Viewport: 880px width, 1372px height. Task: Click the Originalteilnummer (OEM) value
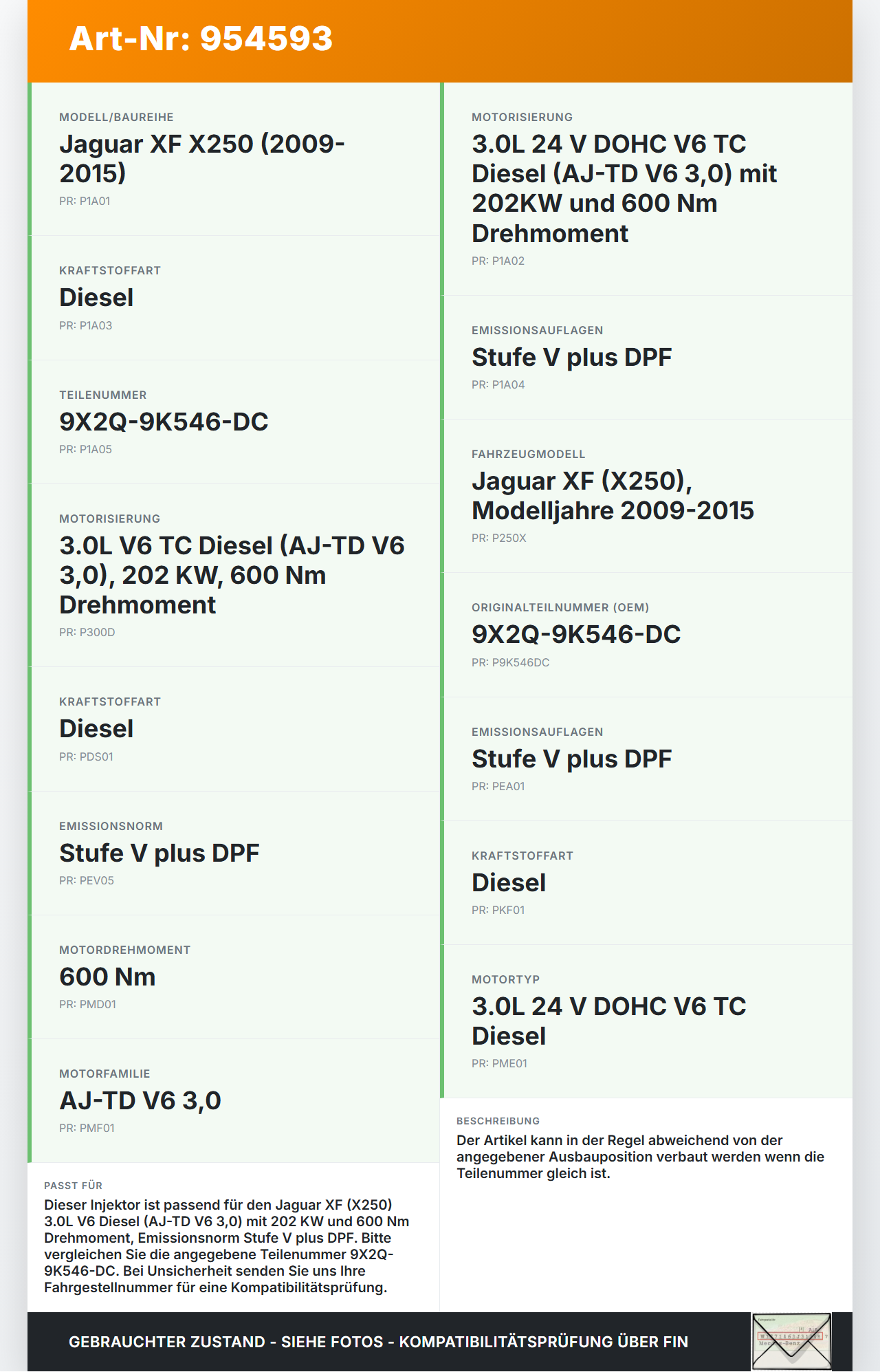[x=576, y=634]
